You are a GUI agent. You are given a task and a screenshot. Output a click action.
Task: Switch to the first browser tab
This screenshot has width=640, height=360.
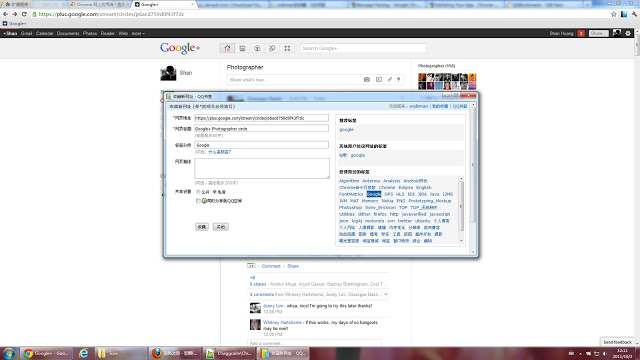coord(33,4)
